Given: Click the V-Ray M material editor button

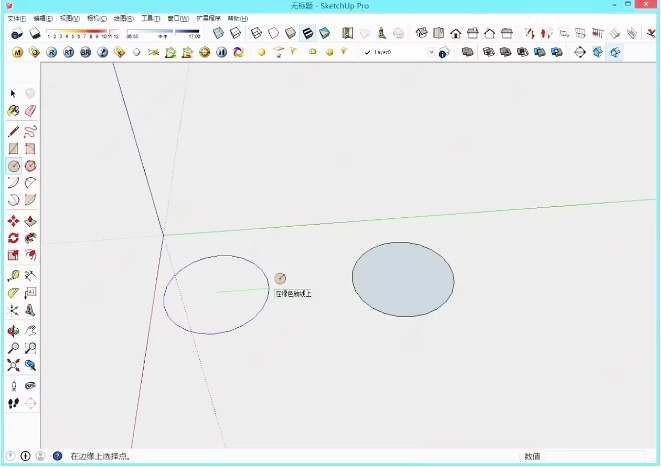Looking at the screenshot, I should coord(17,52).
